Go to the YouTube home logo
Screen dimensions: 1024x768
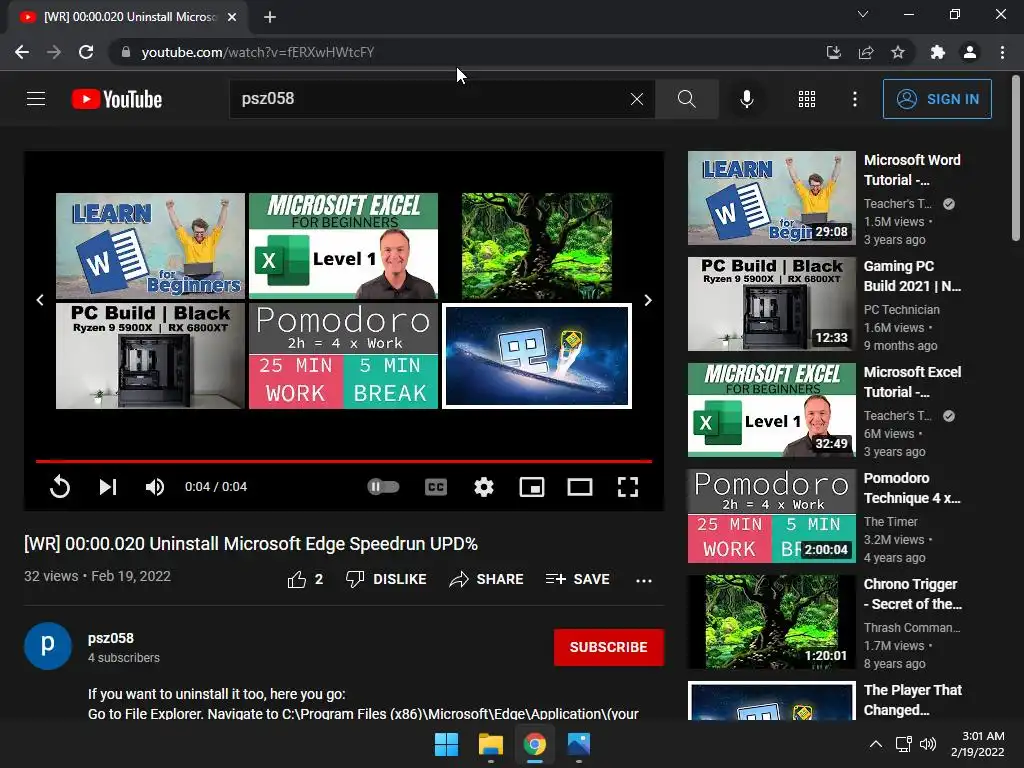117,99
